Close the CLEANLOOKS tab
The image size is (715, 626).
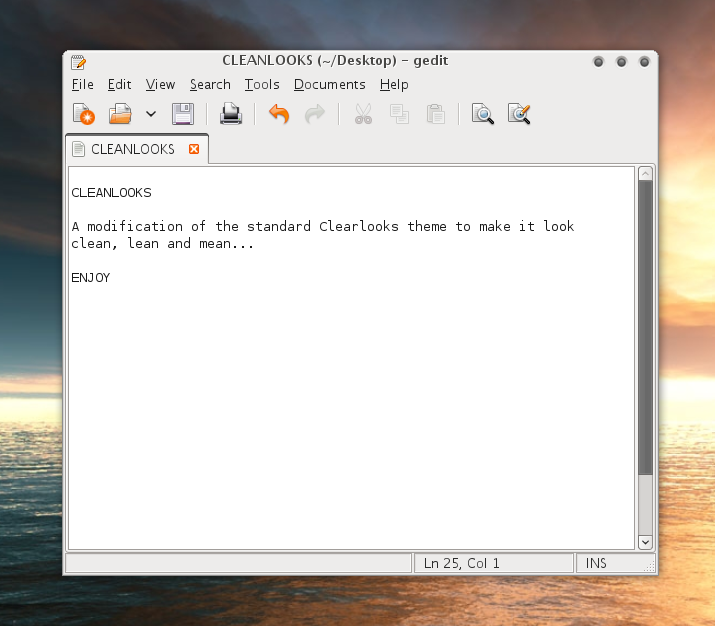194,149
